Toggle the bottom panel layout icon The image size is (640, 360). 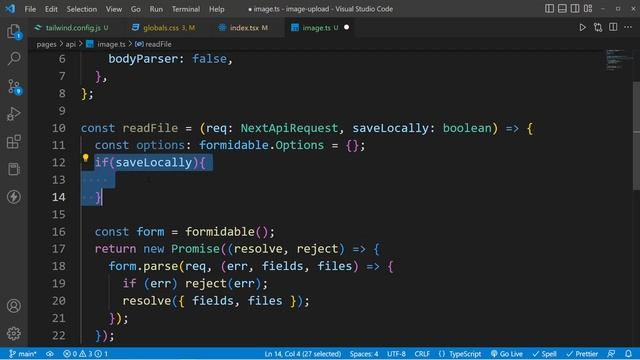(562, 9)
